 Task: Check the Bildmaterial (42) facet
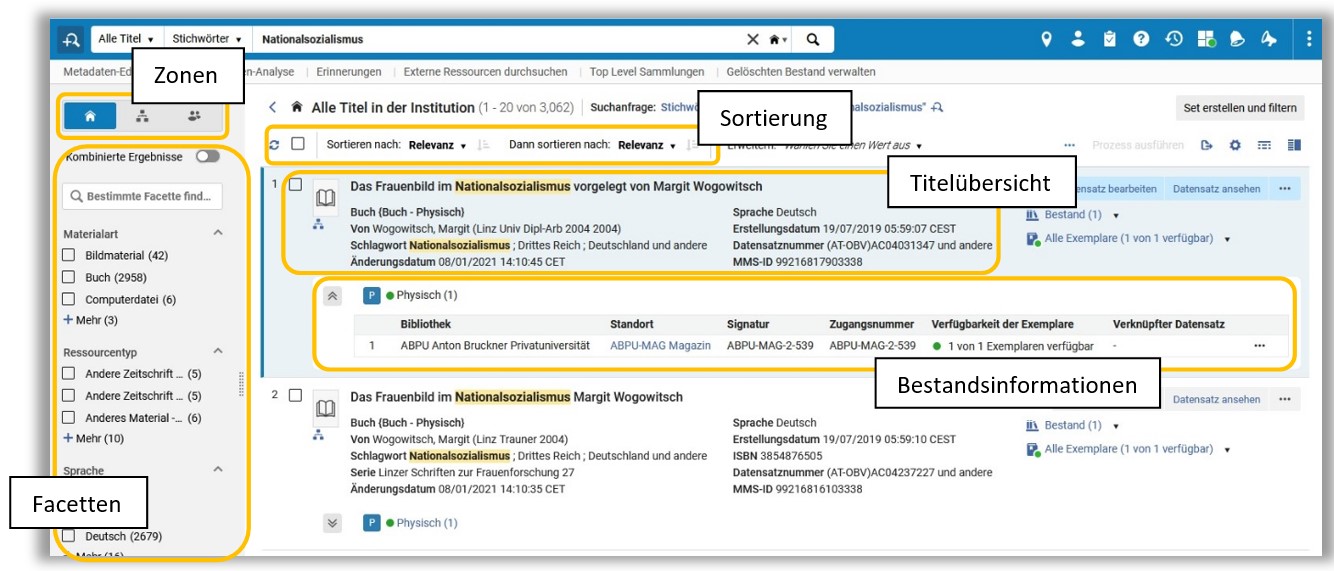point(69,255)
